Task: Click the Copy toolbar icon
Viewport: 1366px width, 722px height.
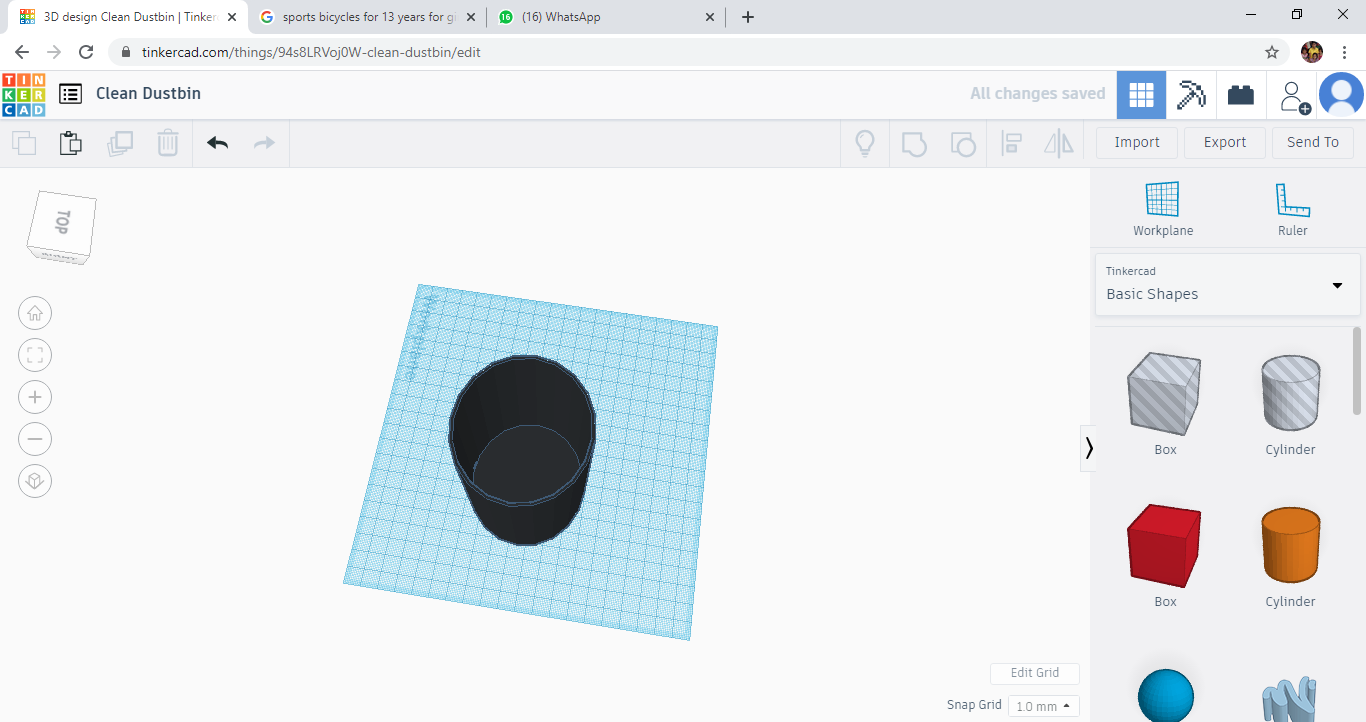Action: point(24,143)
